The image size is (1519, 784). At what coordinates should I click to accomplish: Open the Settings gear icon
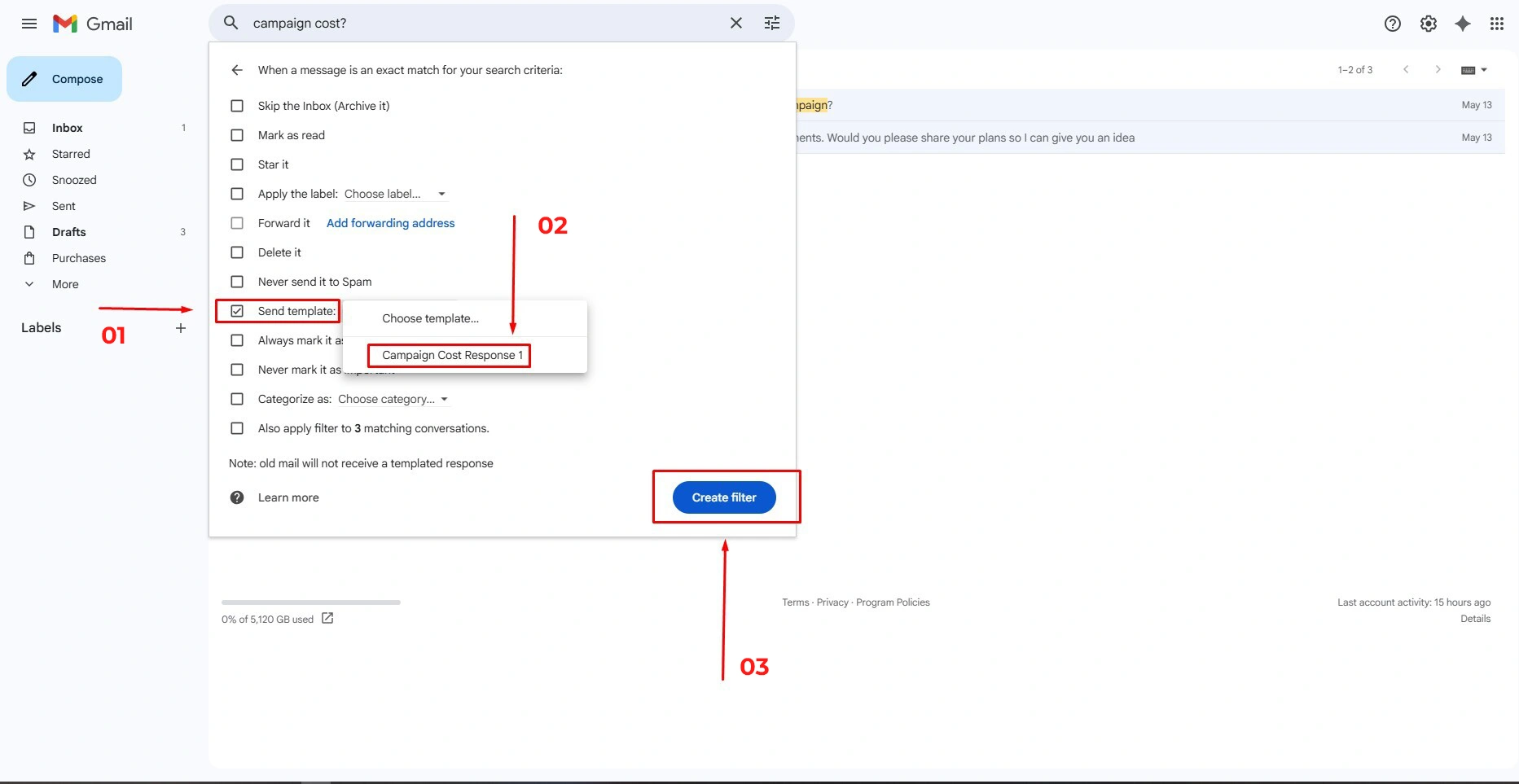pyautogui.click(x=1429, y=24)
